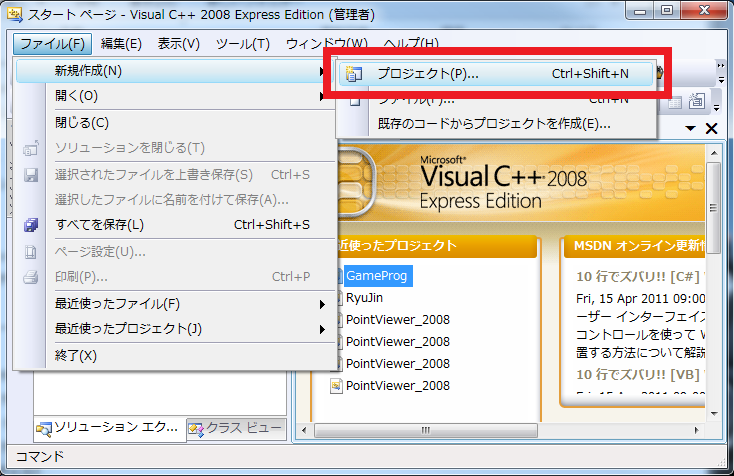Open first PointViewer_2008 recent project link
The height and width of the screenshot is (476, 734).
pyautogui.click(x=397, y=320)
